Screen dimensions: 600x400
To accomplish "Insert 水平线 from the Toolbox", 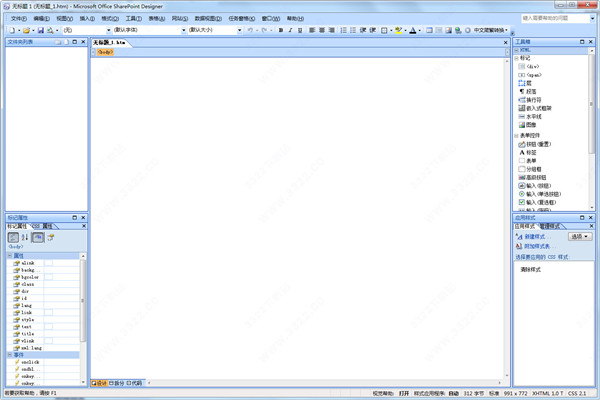I will point(530,116).
